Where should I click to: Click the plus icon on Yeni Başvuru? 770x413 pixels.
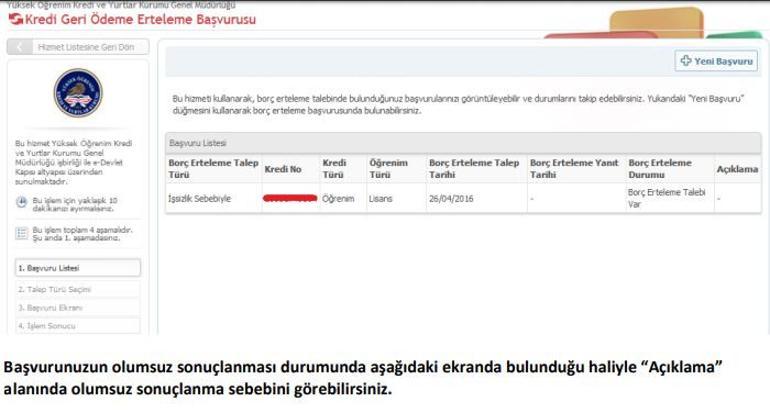pyautogui.click(x=686, y=61)
